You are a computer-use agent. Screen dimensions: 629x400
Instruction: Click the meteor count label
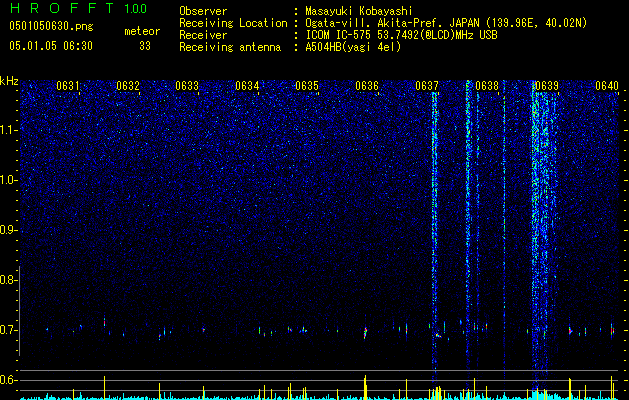coord(142,31)
